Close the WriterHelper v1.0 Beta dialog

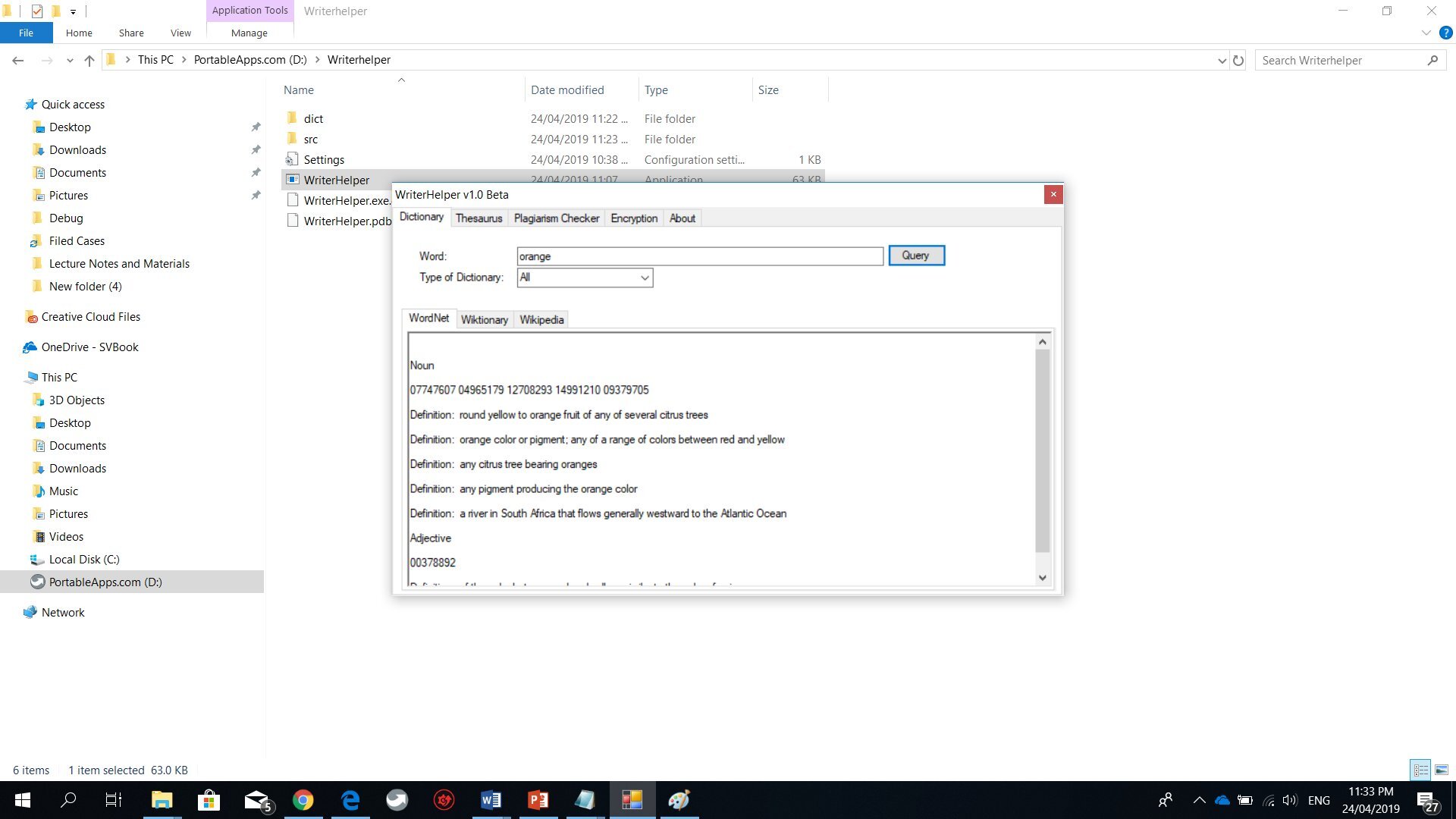pos(1053,195)
